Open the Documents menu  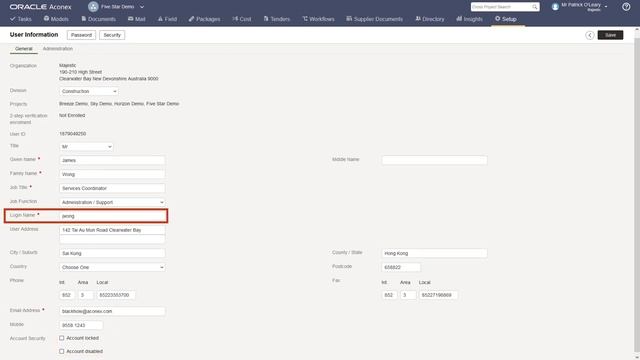pyautogui.click(x=98, y=19)
